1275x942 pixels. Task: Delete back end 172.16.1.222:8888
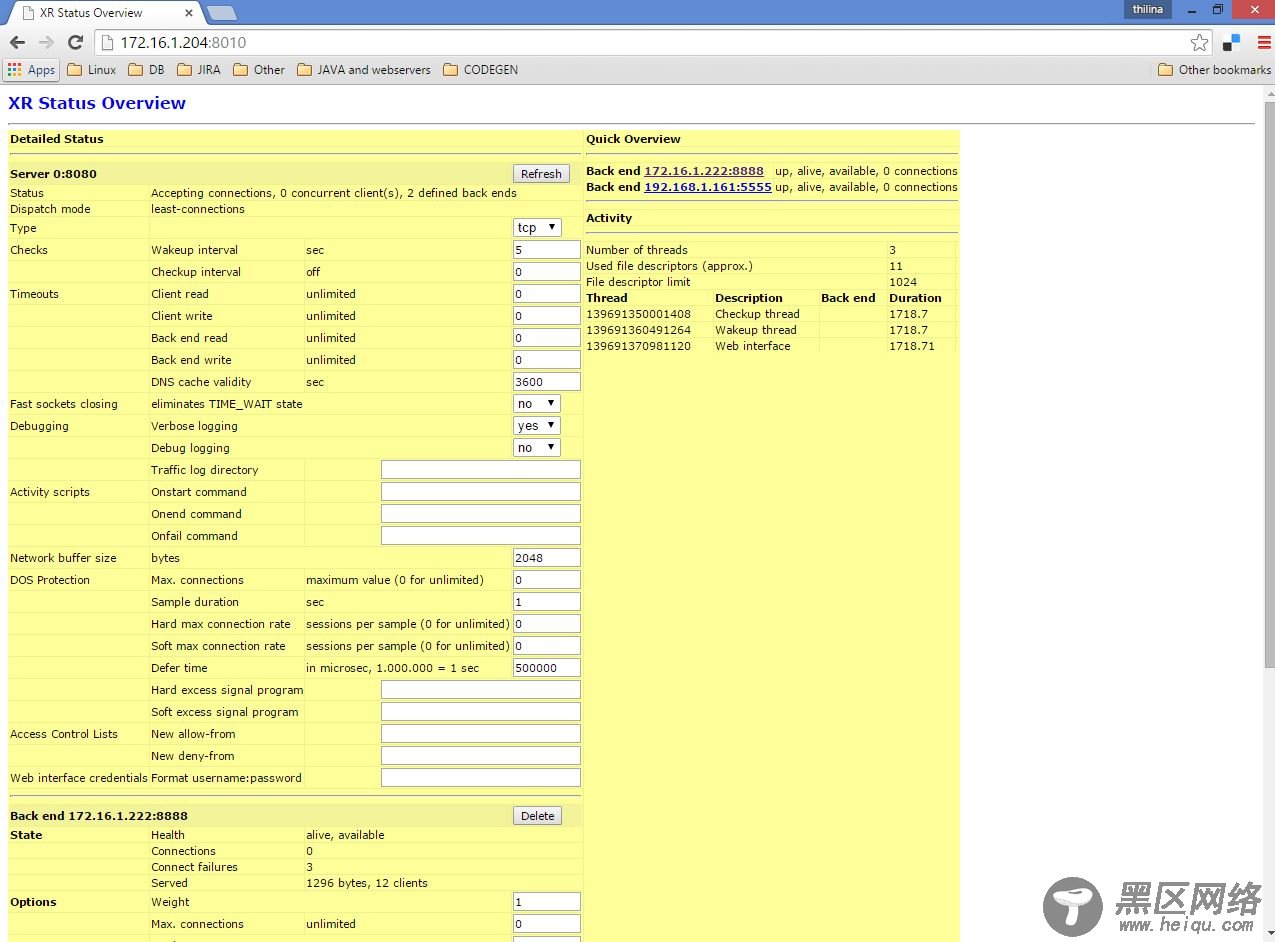pyautogui.click(x=537, y=816)
